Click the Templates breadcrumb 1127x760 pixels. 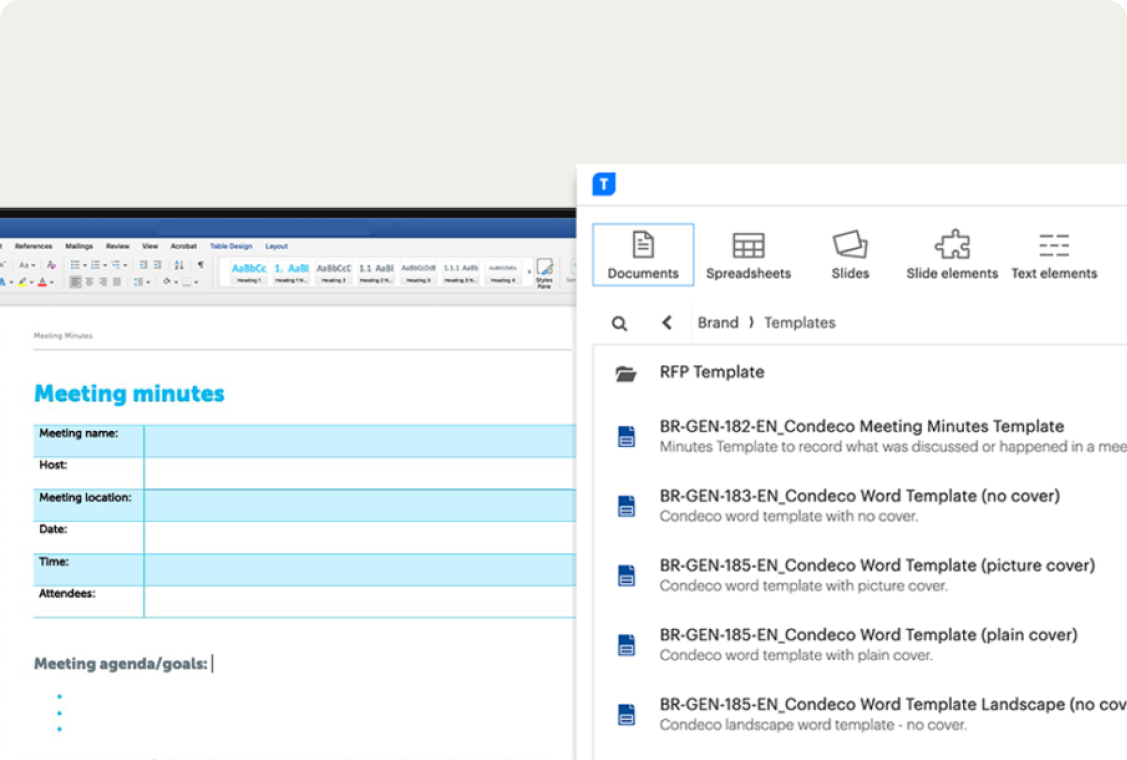pos(799,323)
